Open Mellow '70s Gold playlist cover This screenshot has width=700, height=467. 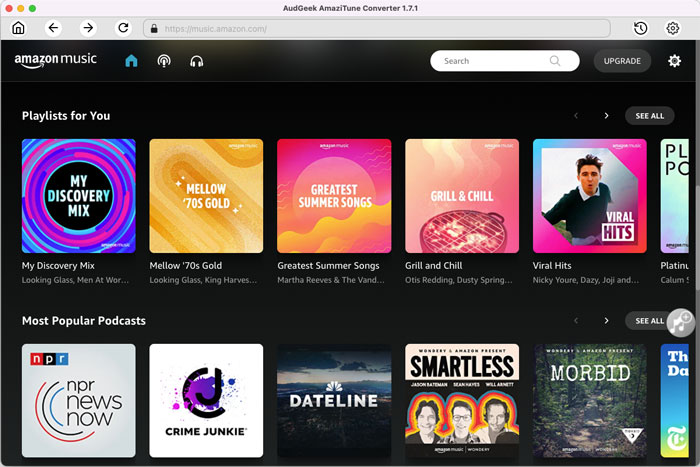(206, 196)
